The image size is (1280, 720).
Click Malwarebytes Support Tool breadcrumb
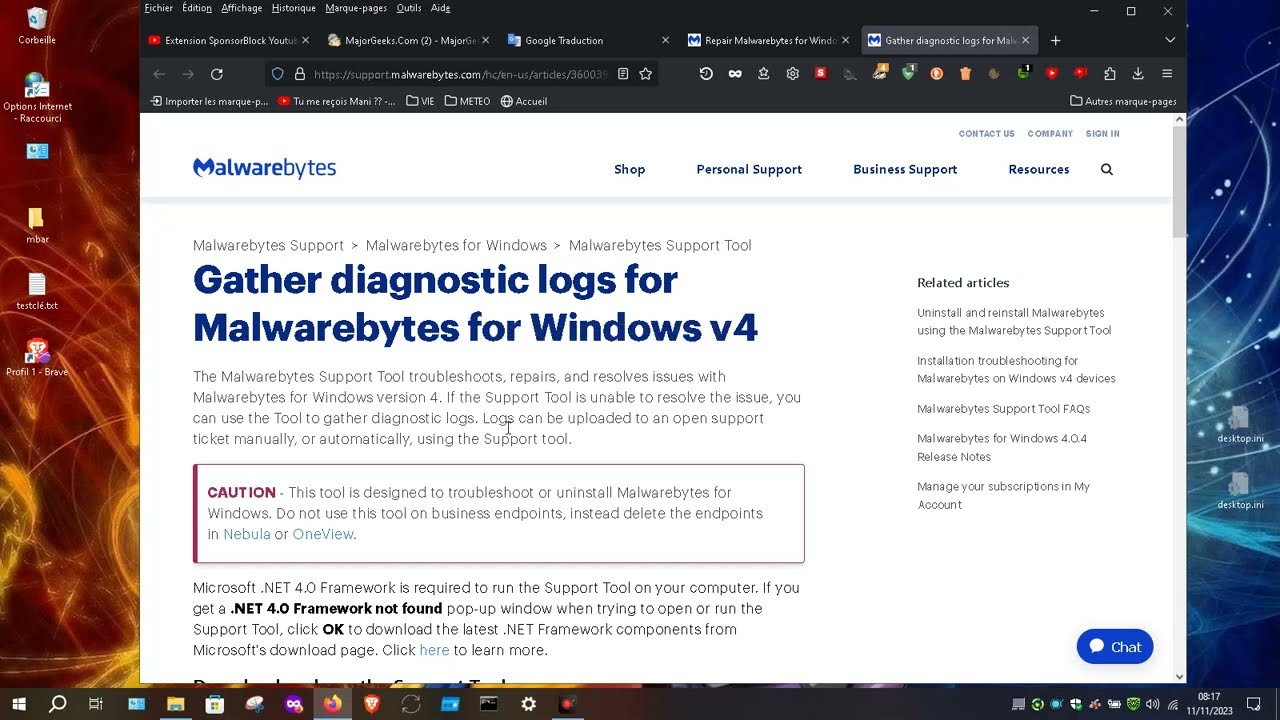coord(660,245)
